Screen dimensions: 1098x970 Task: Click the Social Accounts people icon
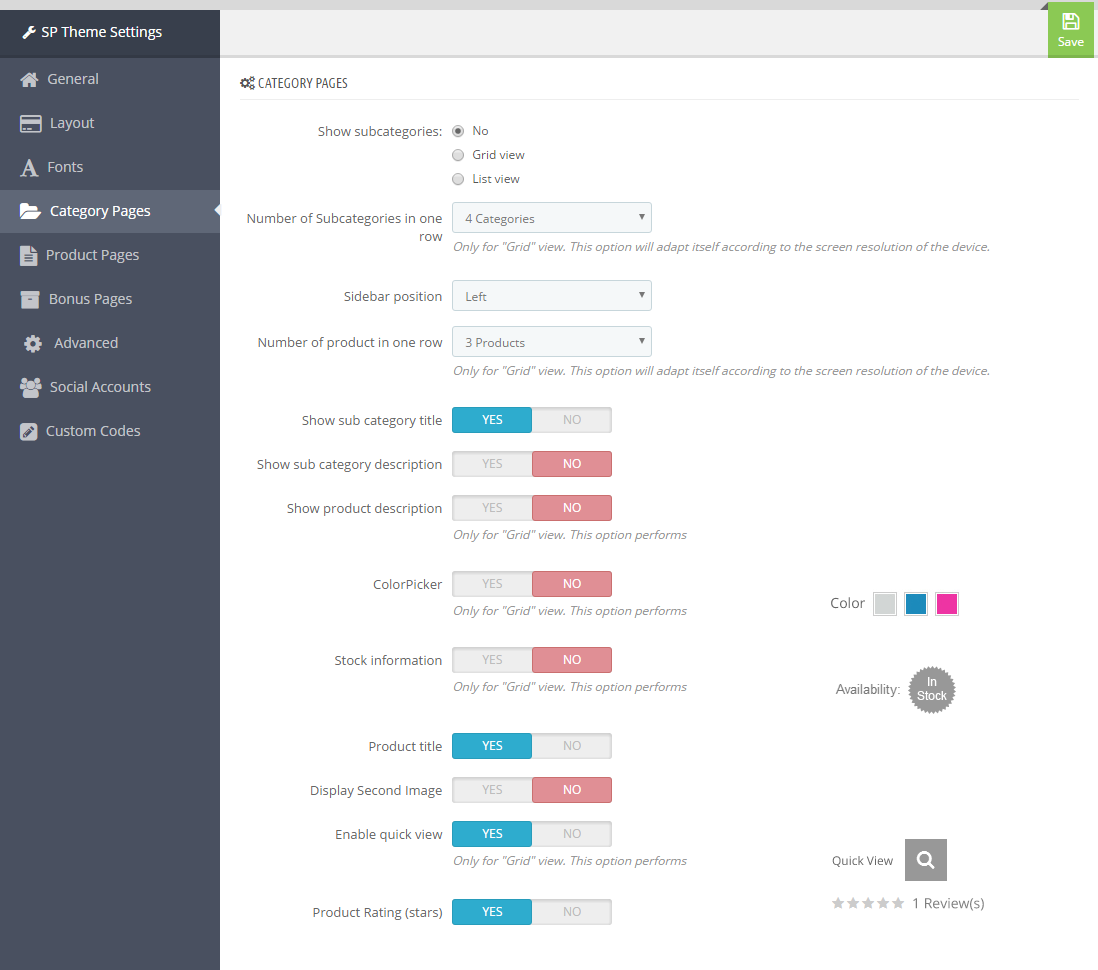pos(31,387)
